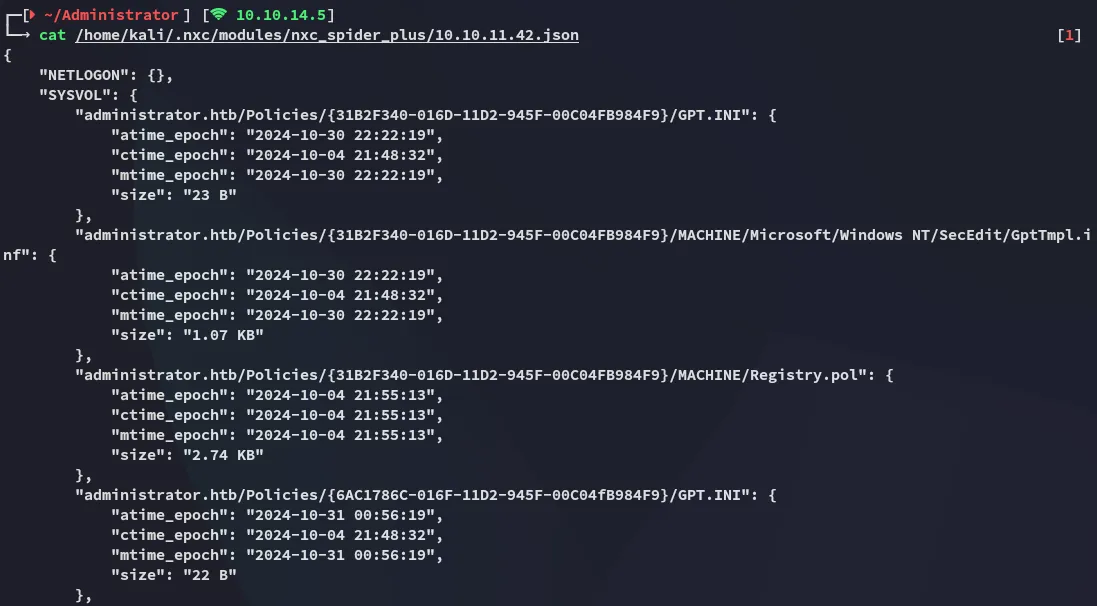
Task: Click the cat command word
Action: [53, 36]
